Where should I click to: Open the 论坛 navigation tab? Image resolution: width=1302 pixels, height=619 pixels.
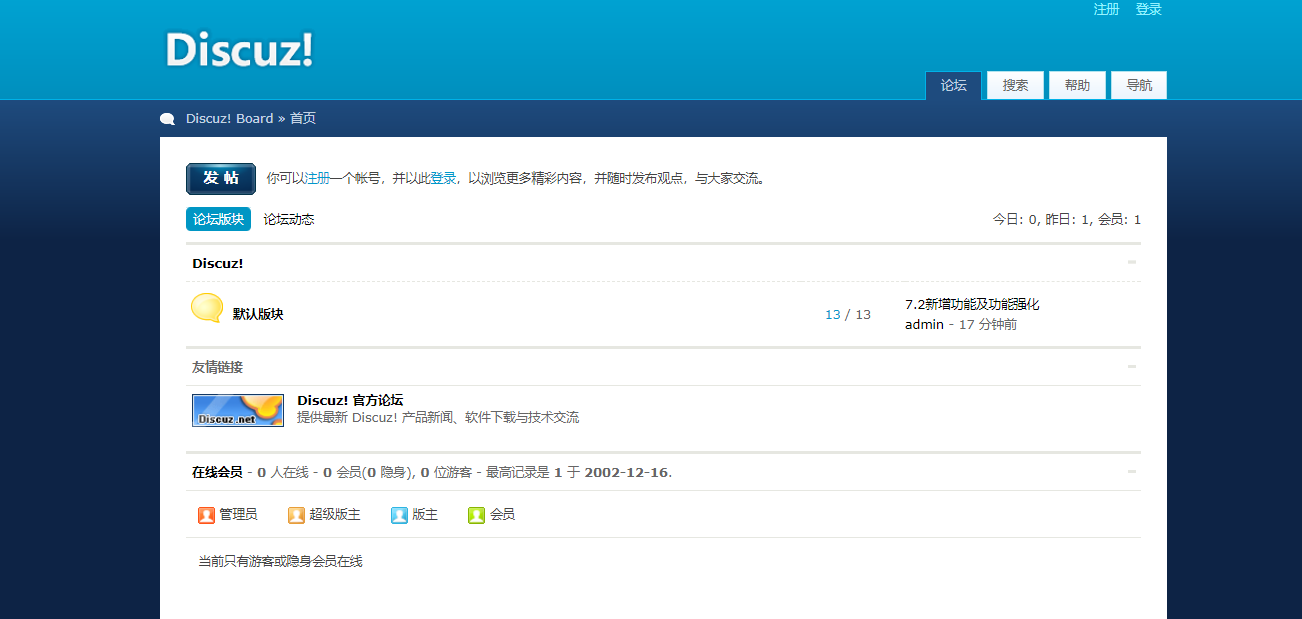click(x=954, y=86)
